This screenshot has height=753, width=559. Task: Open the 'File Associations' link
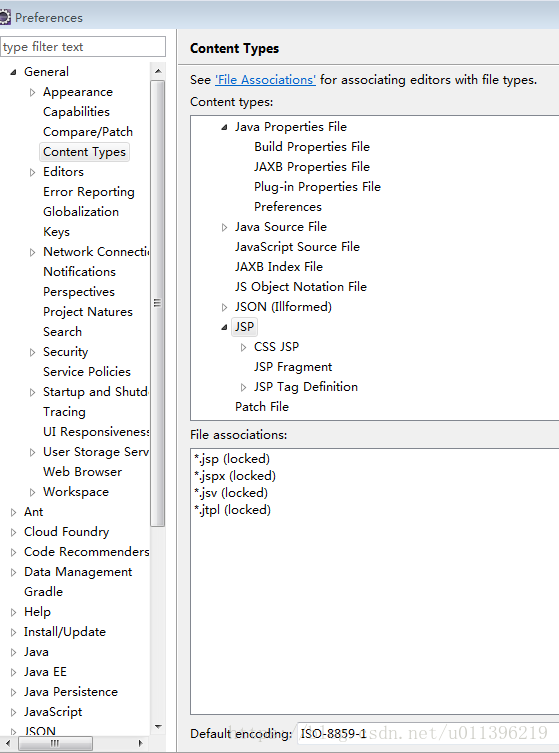[265, 80]
